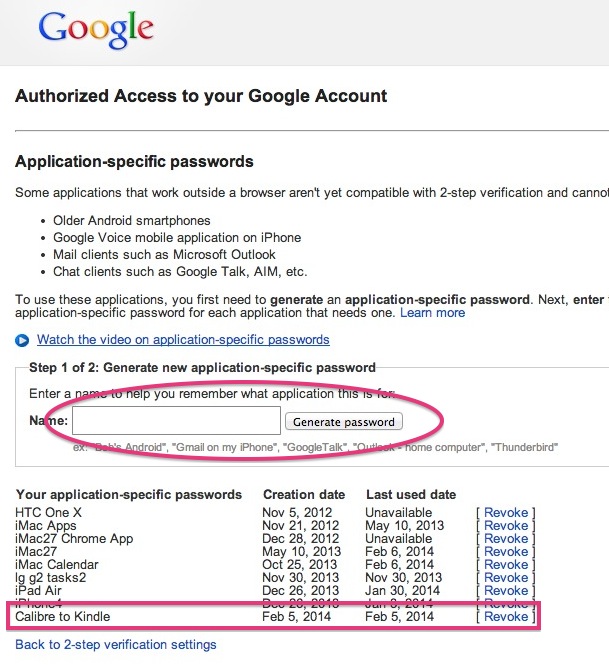Revoke the iMac27 Chrome App password
609x665 pixels.
(506, 539)
